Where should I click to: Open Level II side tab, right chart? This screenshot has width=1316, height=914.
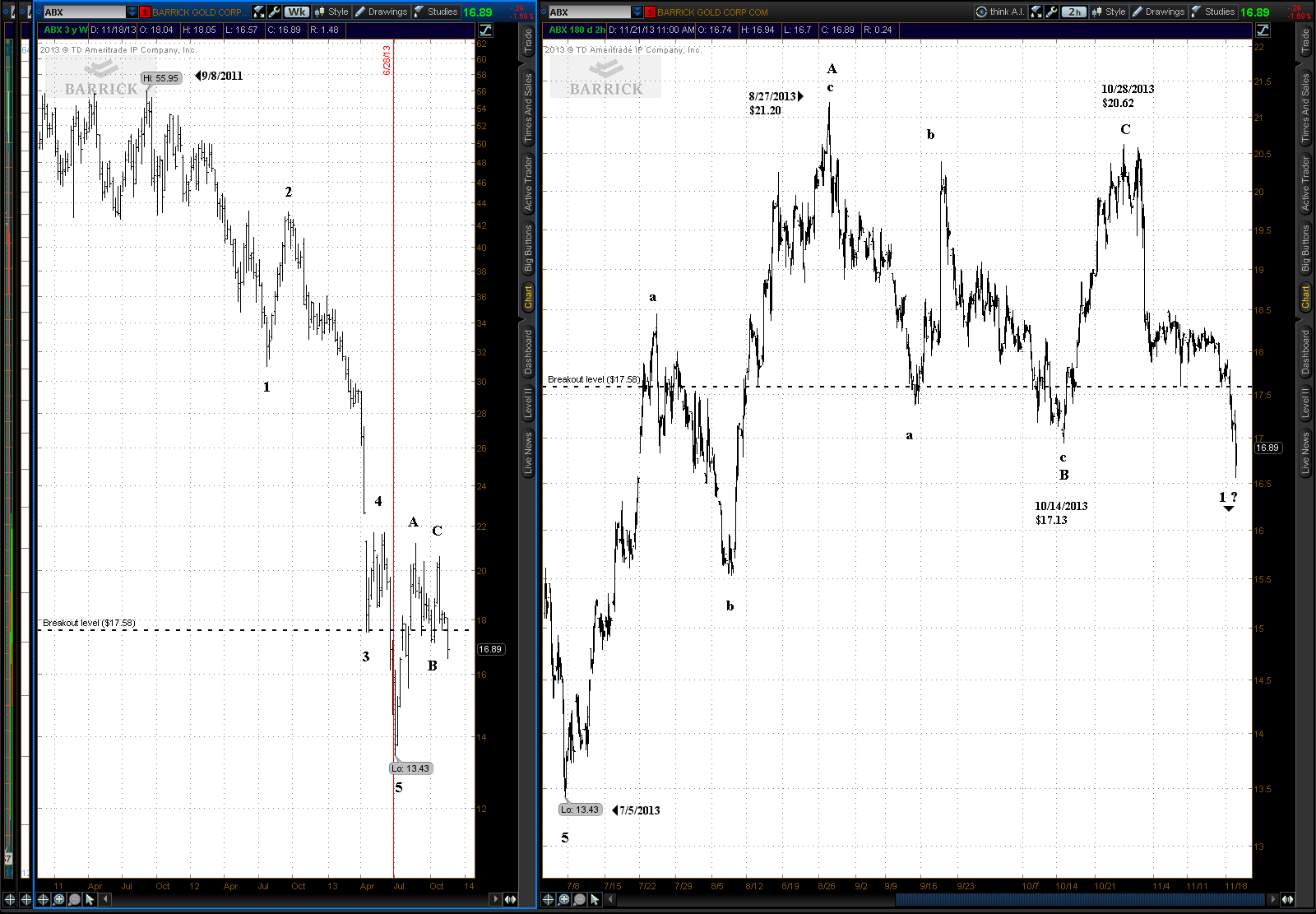1305,403
